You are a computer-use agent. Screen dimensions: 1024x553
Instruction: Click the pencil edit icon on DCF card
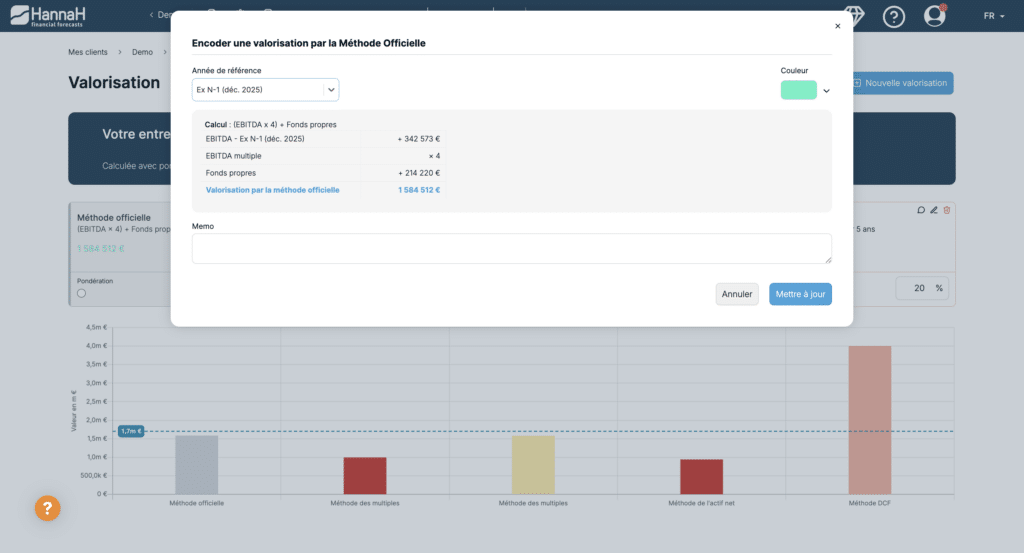[x=934, y=210]
